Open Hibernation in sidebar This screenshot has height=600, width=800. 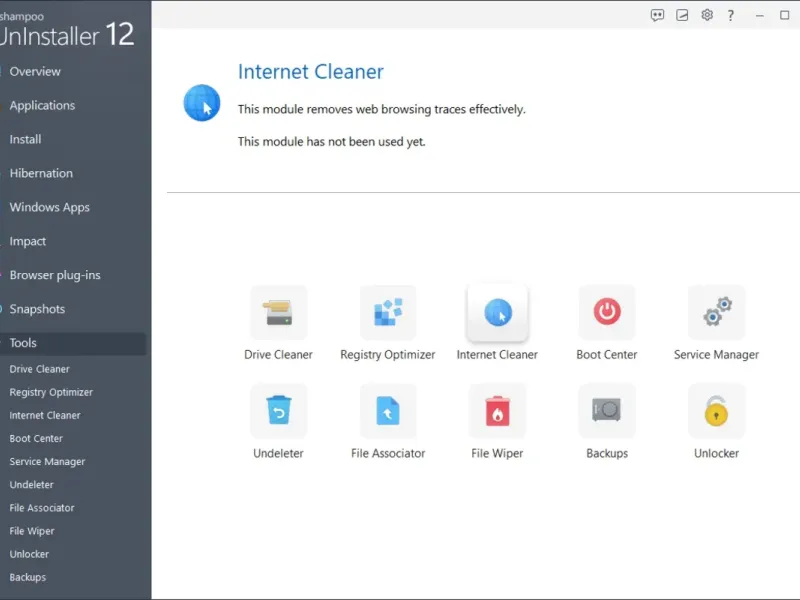41,173
